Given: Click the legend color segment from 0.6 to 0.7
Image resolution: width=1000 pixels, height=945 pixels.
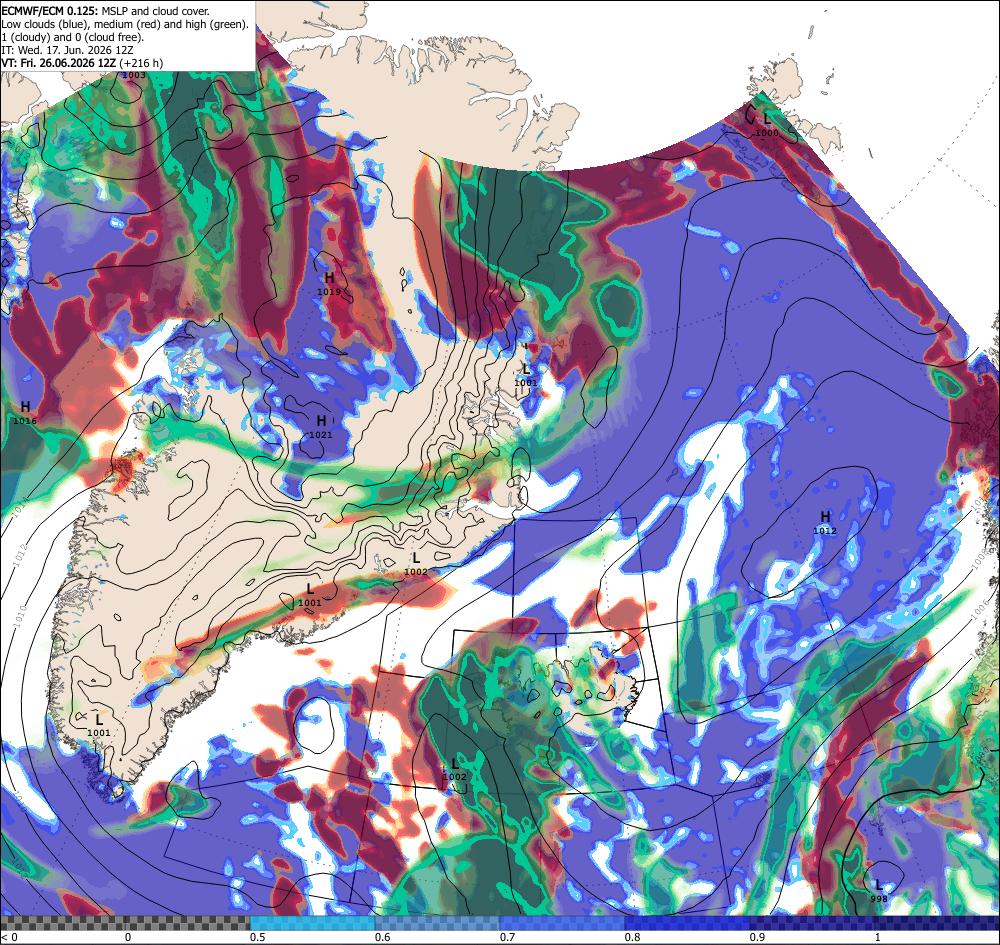Looking at the screenshot, I should coord(438,923).
